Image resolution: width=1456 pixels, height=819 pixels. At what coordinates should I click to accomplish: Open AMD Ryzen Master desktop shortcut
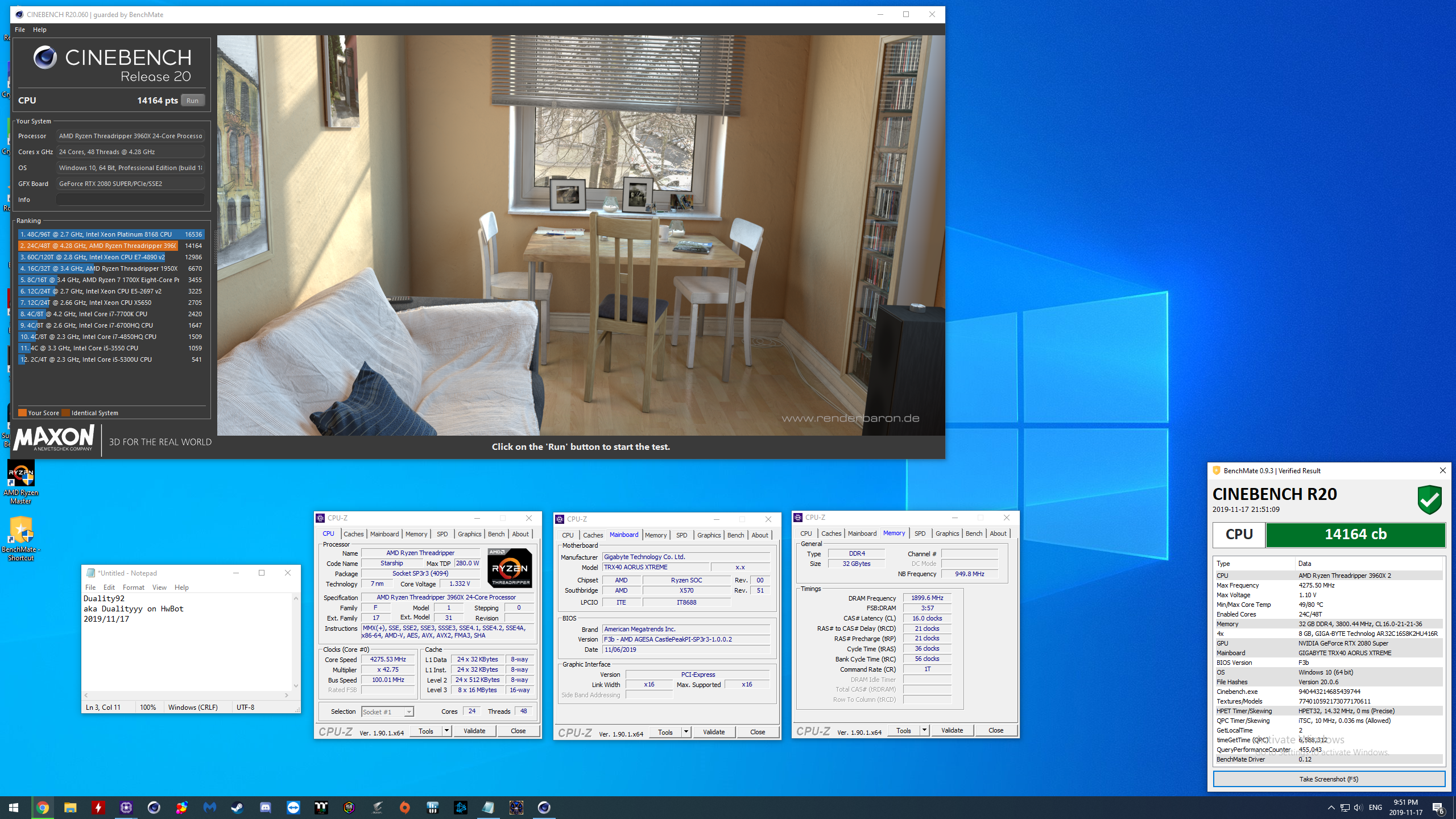coord(21,482)
